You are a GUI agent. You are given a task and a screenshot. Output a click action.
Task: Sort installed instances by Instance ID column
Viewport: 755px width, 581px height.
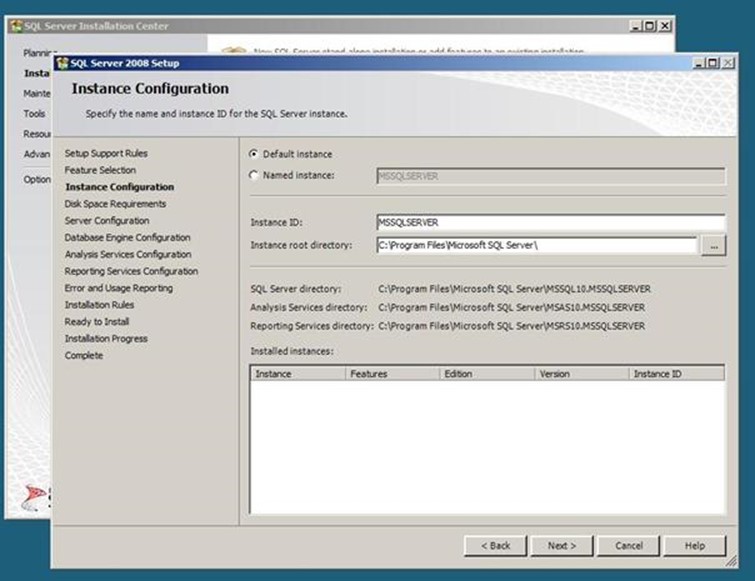[677, 374]
